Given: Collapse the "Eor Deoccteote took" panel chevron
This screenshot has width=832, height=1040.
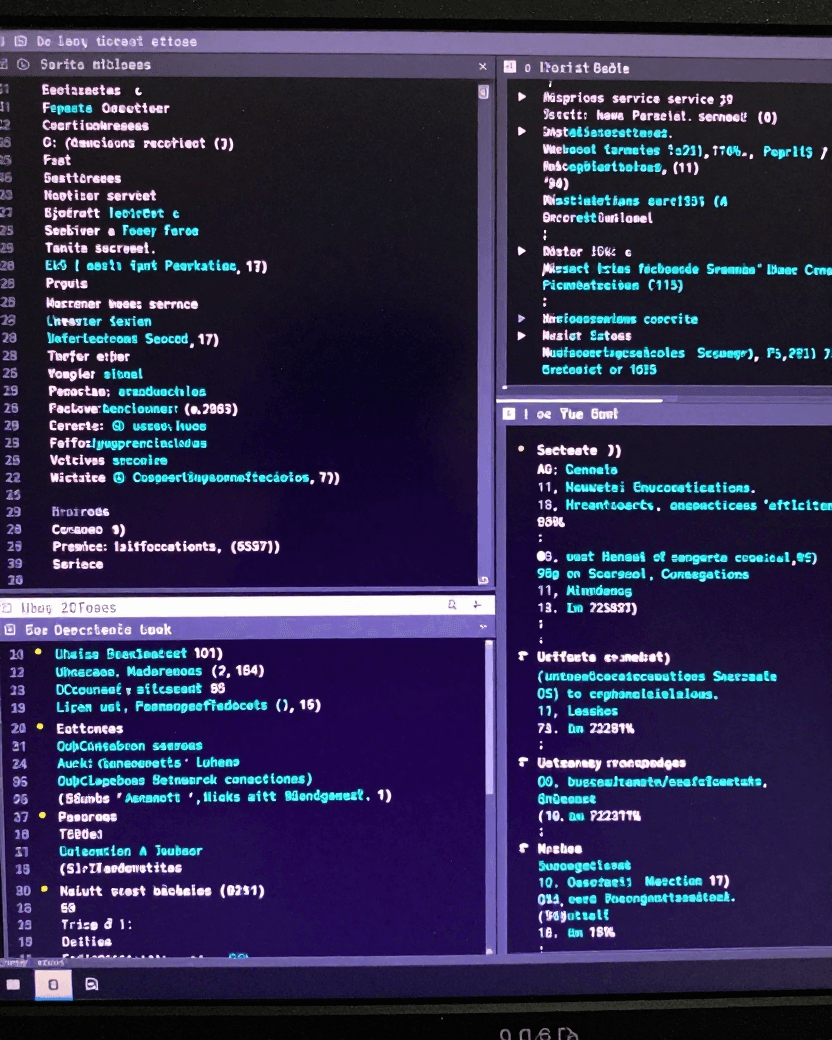Looking at the screenshot, I should pyautogui.click(x=483, y=627).
